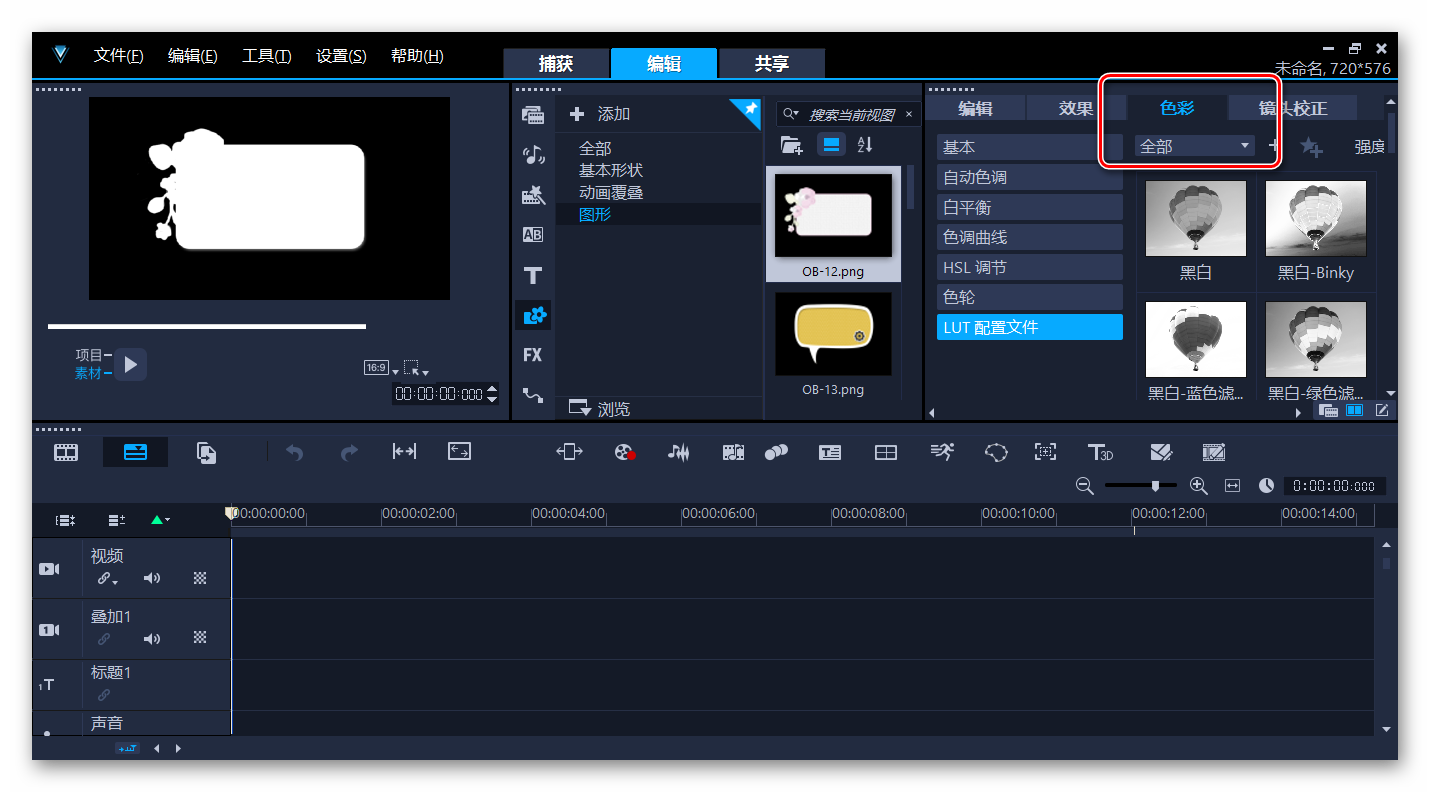This screenshot has height=792, width=1430.
Task: Expand the 视频 track ripple link dropdown
Action: click(107, 579)
